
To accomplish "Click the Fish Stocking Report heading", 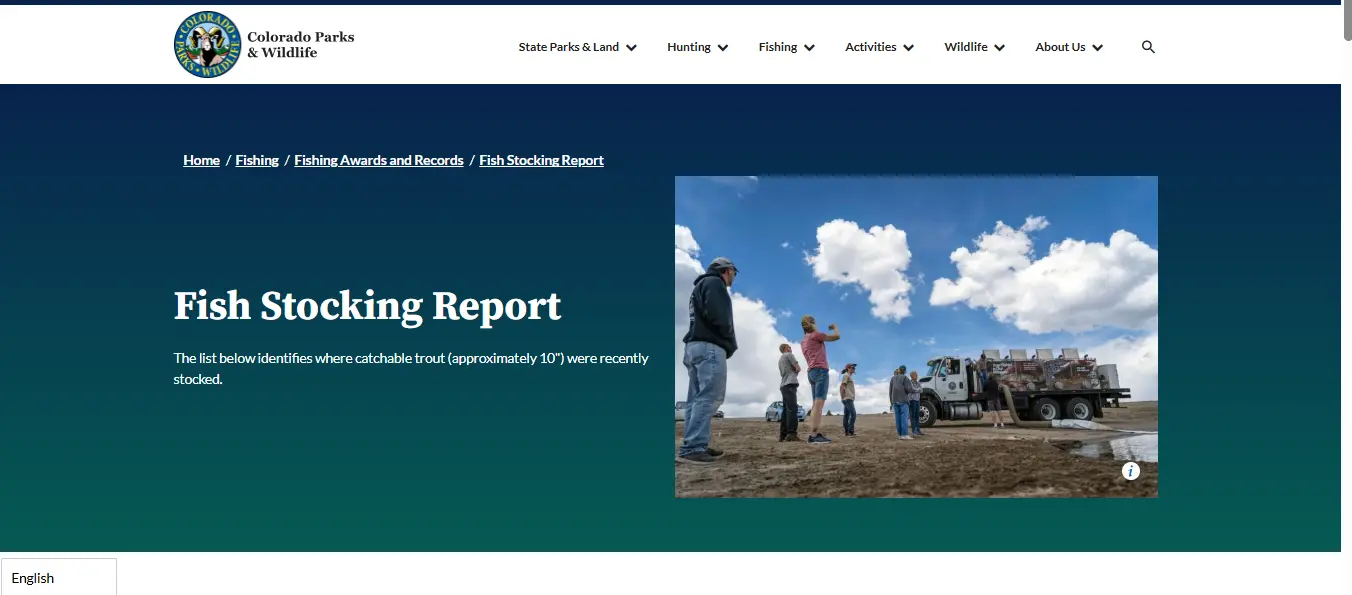I will pyautogui.click(x=368, y=306).
